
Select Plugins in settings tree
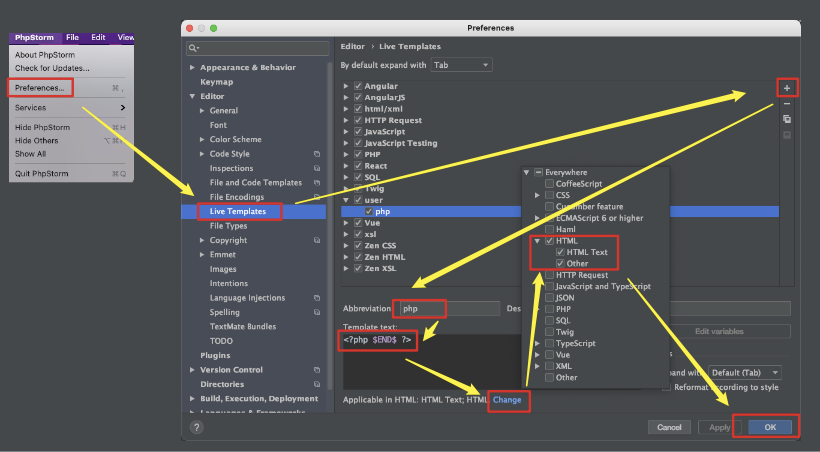coord(215,355)
